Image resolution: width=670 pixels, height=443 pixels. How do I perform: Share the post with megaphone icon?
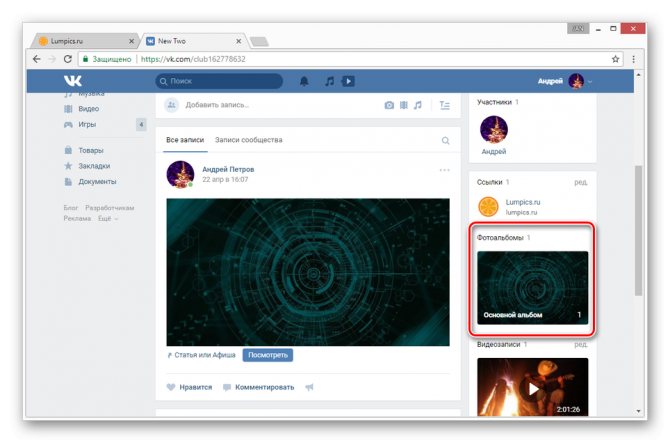pos(309,387)
